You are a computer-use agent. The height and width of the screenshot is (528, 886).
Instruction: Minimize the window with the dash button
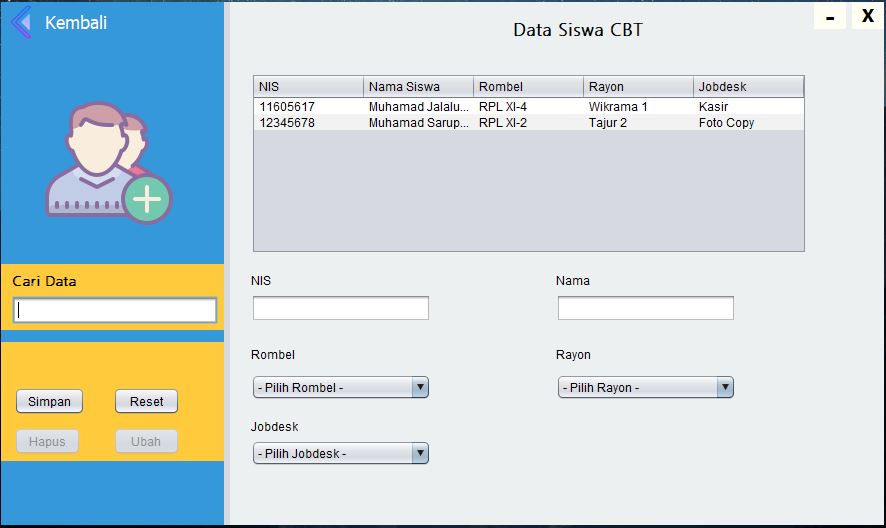coord(830,16)
